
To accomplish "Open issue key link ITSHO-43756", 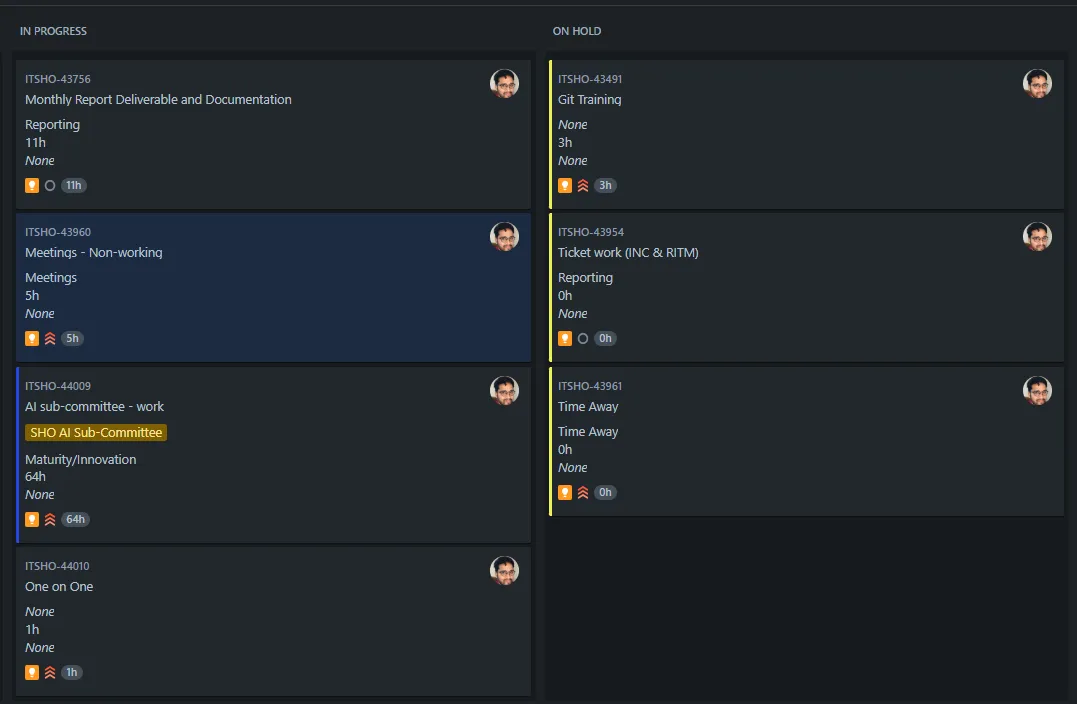I will pos(58,79).
